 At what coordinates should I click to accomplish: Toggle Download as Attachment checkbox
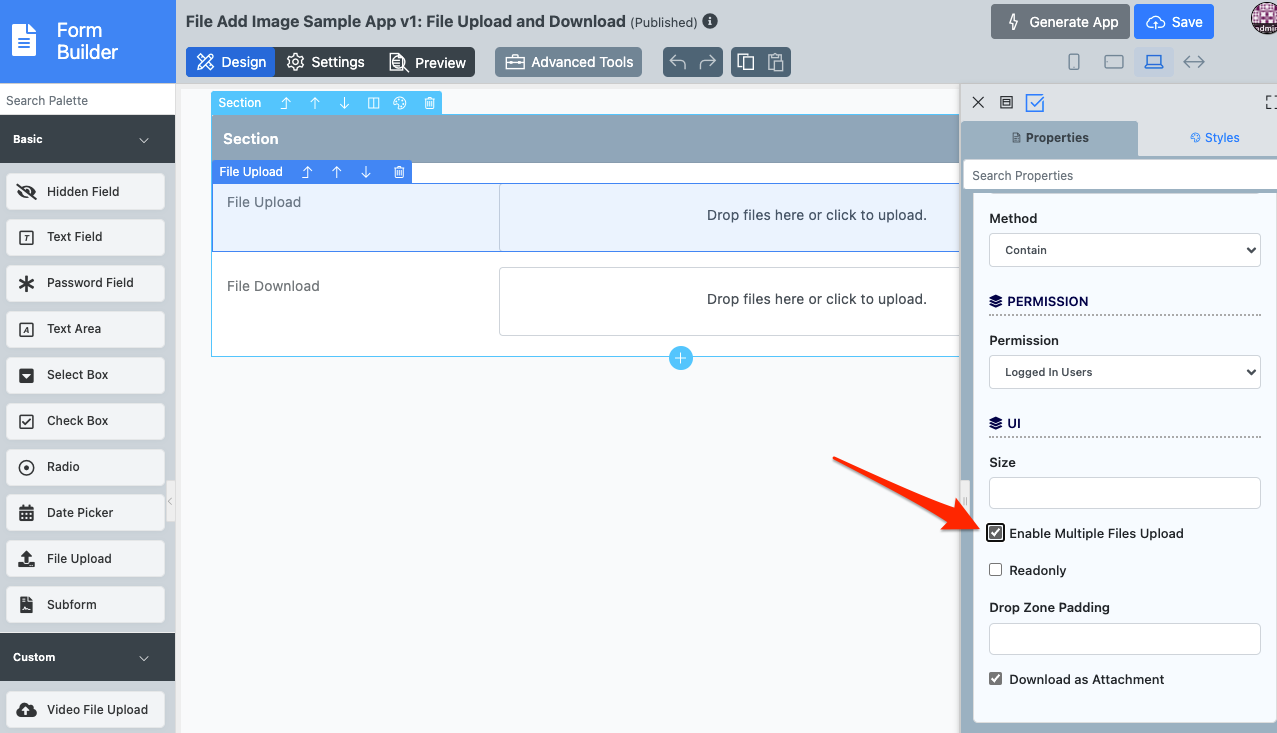pos(996,679)
